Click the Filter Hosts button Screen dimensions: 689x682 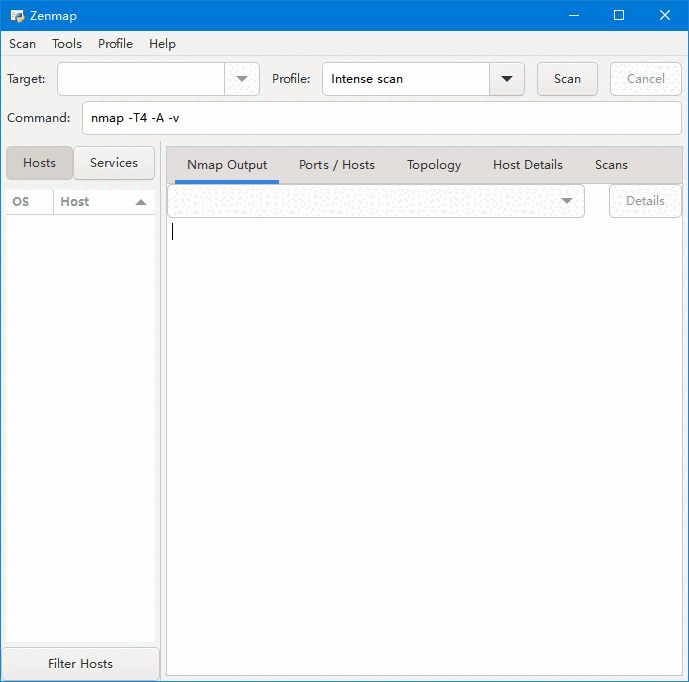80,664
